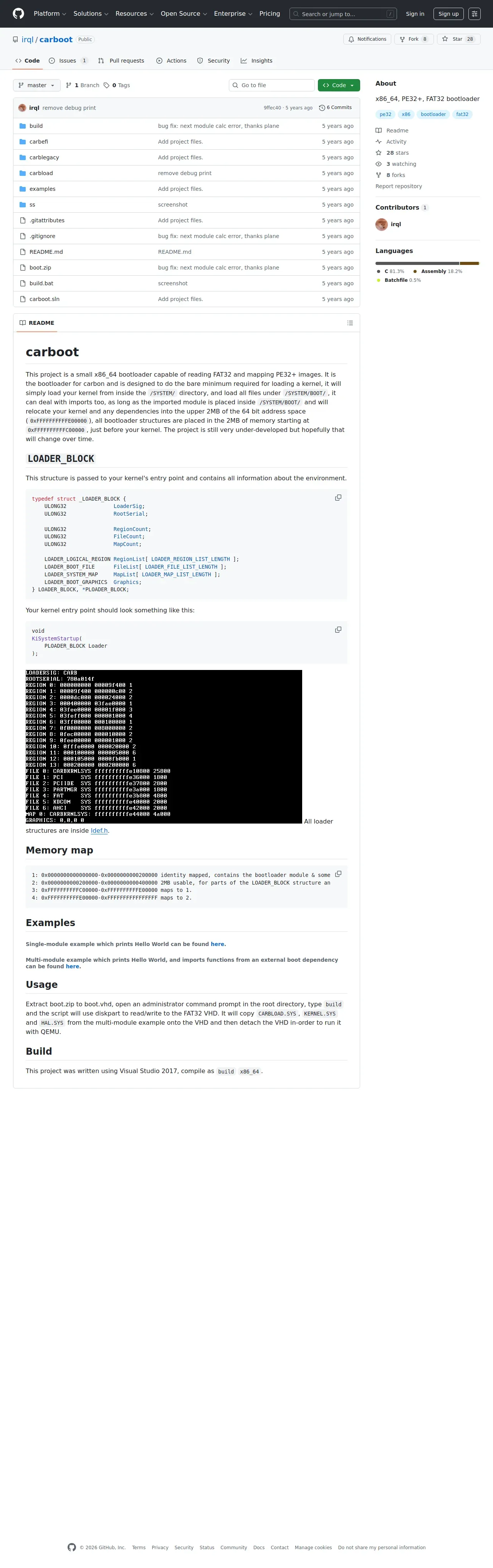Expand the Enterprise menu
The width and height of the screenshot is (493, 1568).
point(233,13)
